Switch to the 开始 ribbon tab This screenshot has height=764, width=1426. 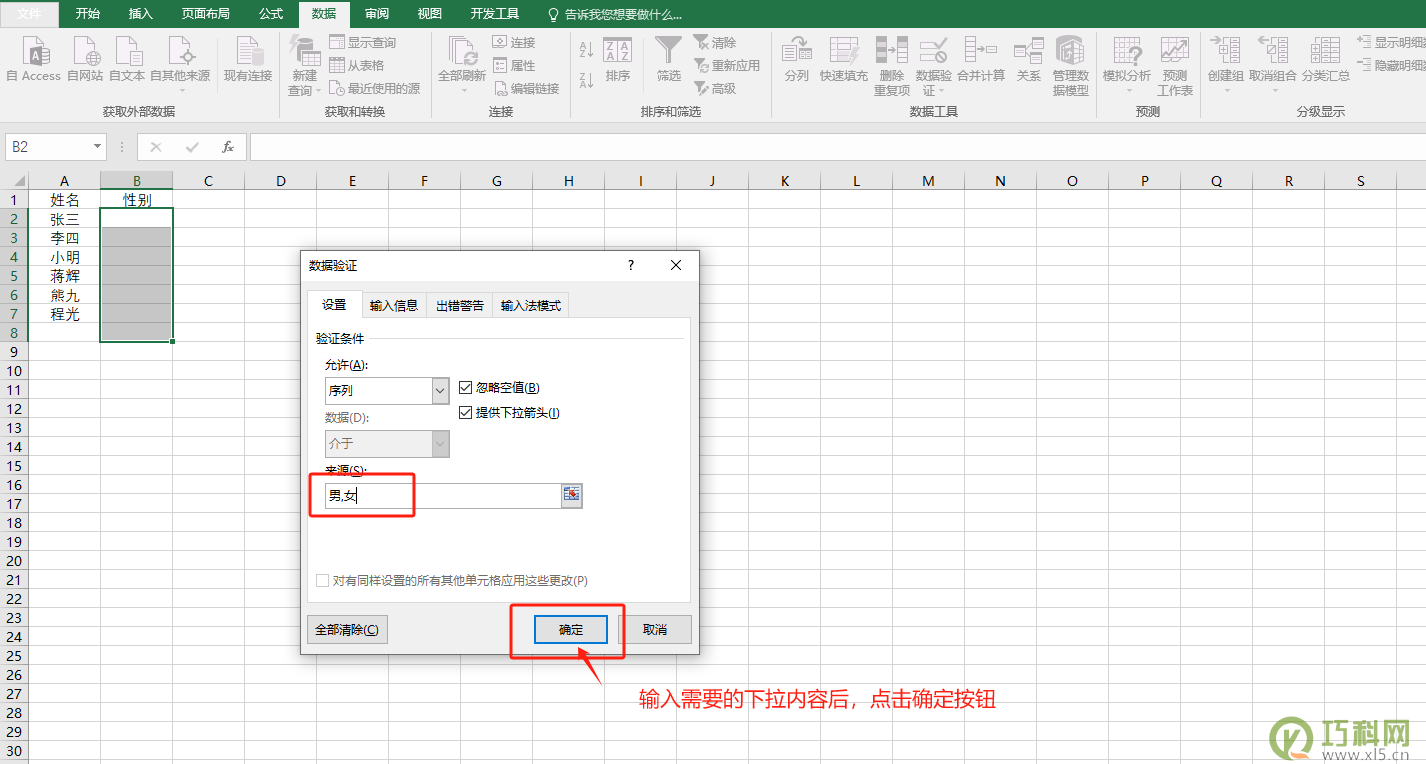click(x=88, y=14)
